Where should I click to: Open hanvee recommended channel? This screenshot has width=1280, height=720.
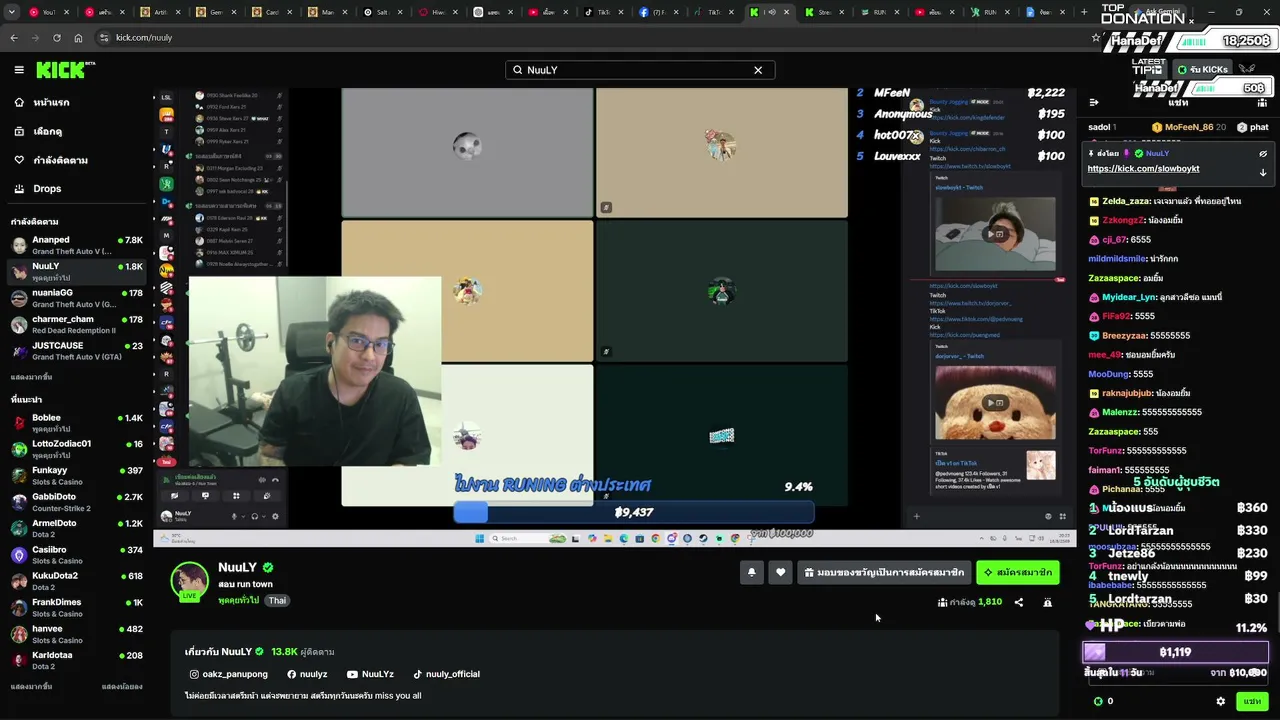[x=77, y=634]
